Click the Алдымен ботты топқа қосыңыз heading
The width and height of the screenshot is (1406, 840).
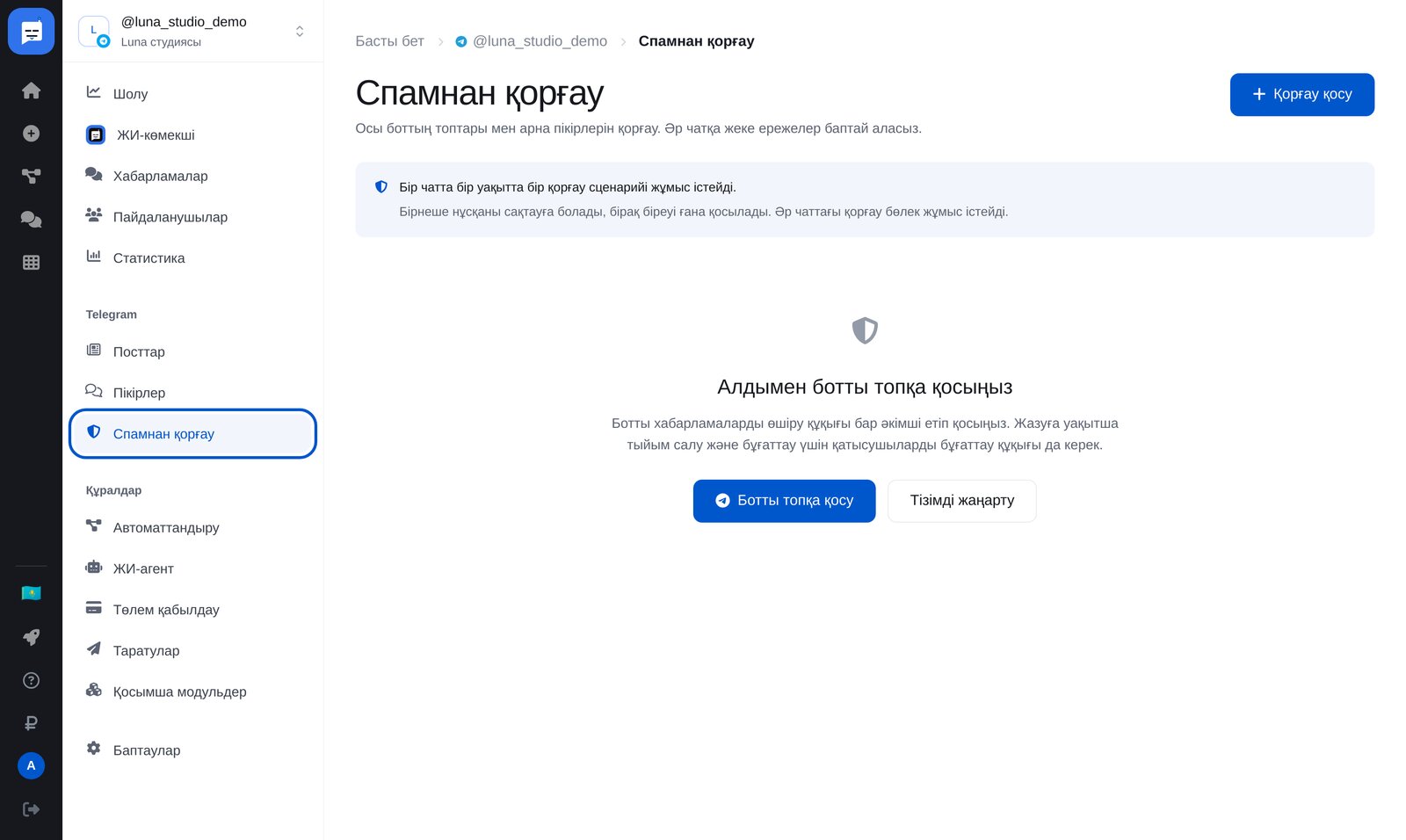coord(865,387)
